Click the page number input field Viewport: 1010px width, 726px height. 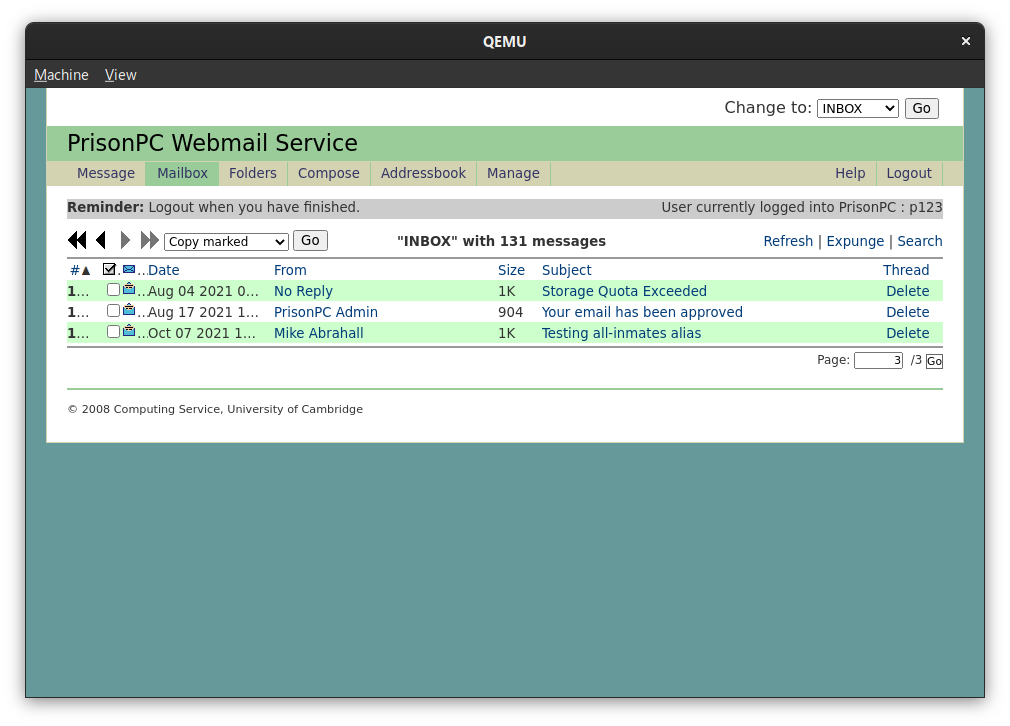coord(878,361)
